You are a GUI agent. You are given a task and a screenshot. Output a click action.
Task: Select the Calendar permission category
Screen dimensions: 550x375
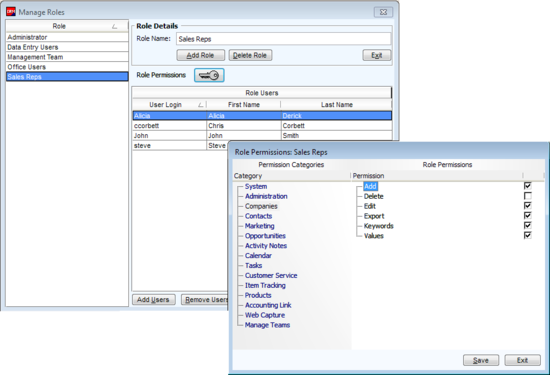coord(258,255)
